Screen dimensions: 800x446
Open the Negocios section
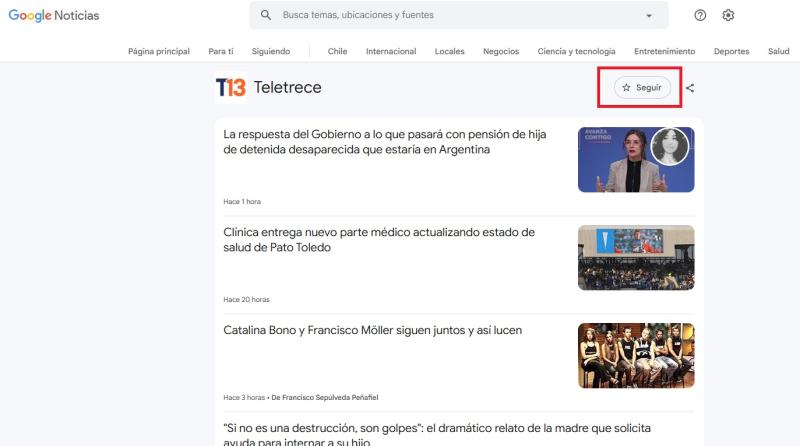(x=501, y=52)
